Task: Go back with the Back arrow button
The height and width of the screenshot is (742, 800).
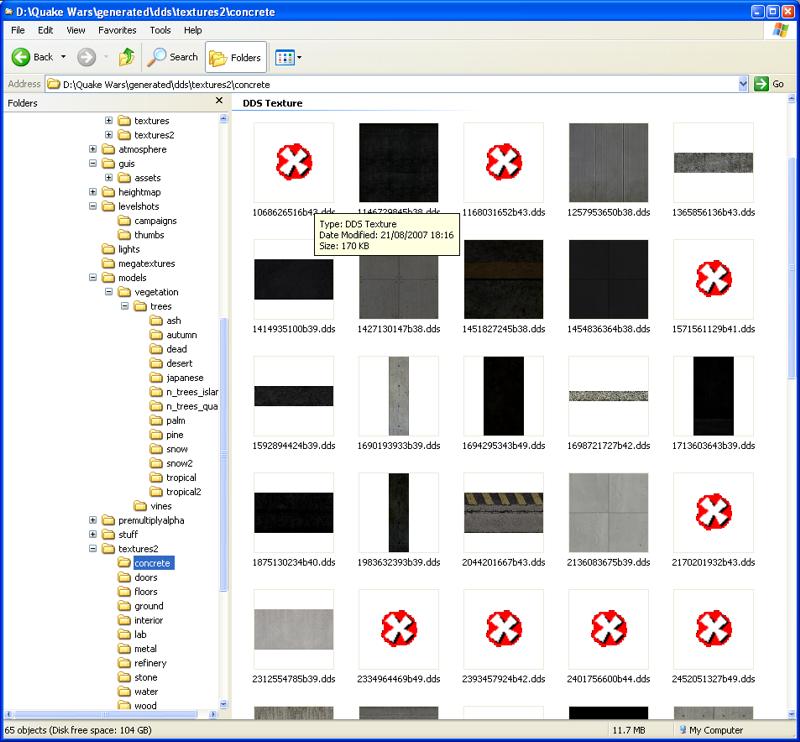Action: tap(32, 57)
